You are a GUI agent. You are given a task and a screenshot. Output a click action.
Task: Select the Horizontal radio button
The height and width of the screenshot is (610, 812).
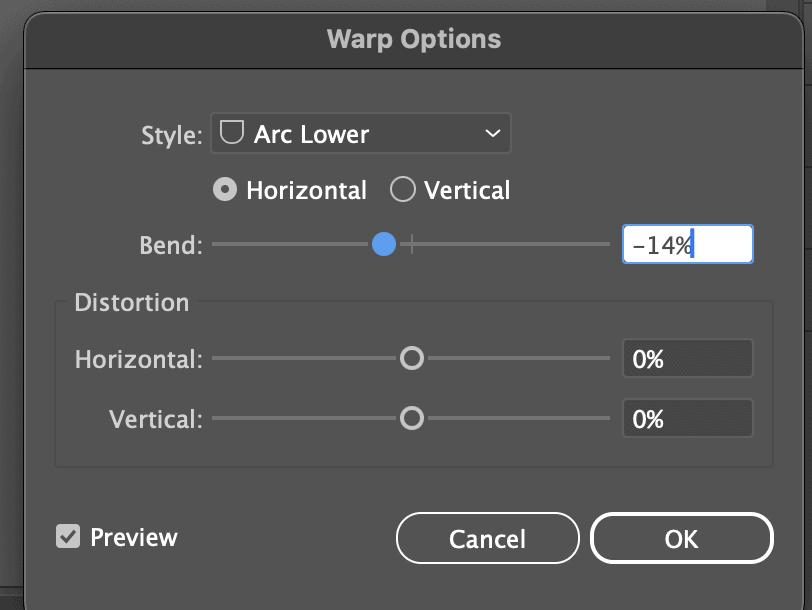(226, 190)
